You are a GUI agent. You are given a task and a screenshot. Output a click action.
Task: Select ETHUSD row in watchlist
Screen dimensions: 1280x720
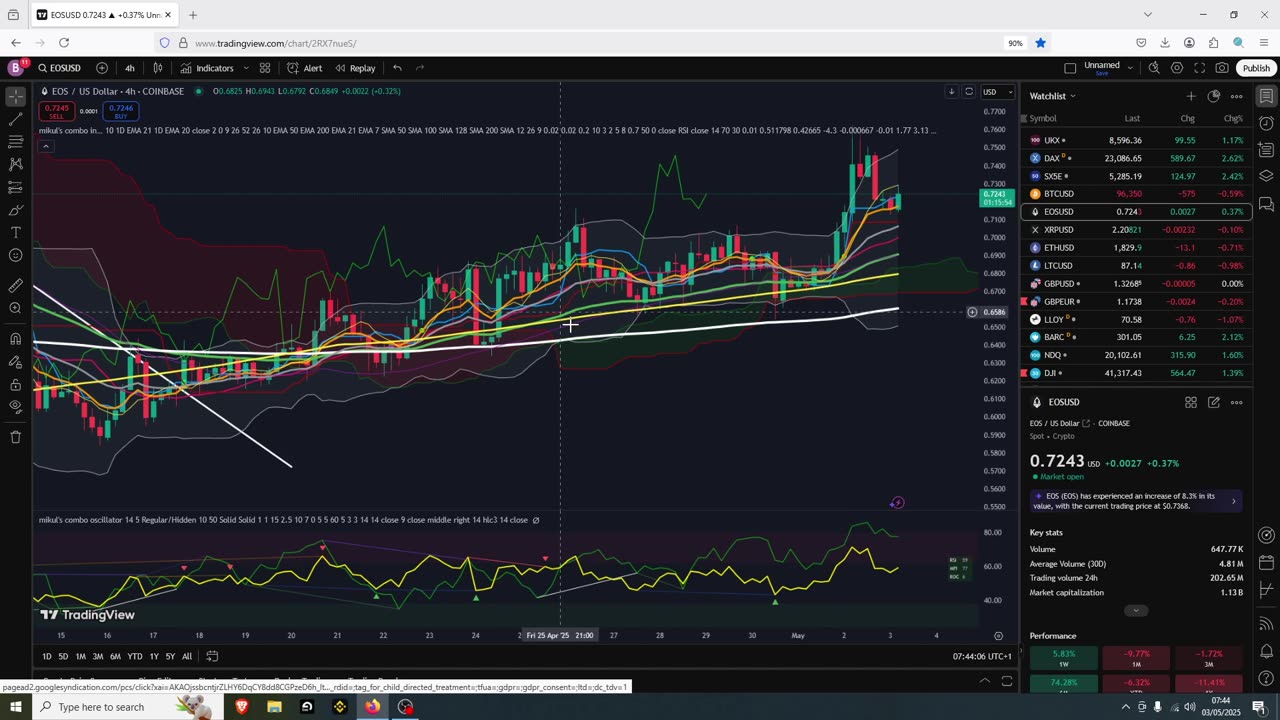coord(1137,248)
